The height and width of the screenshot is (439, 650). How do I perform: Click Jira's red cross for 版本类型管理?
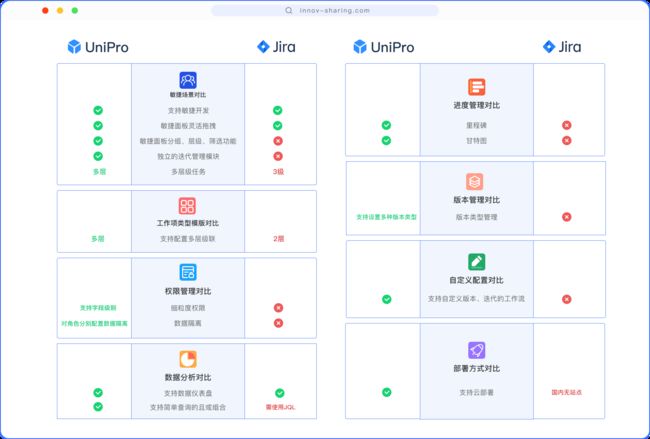click(567, 217)
